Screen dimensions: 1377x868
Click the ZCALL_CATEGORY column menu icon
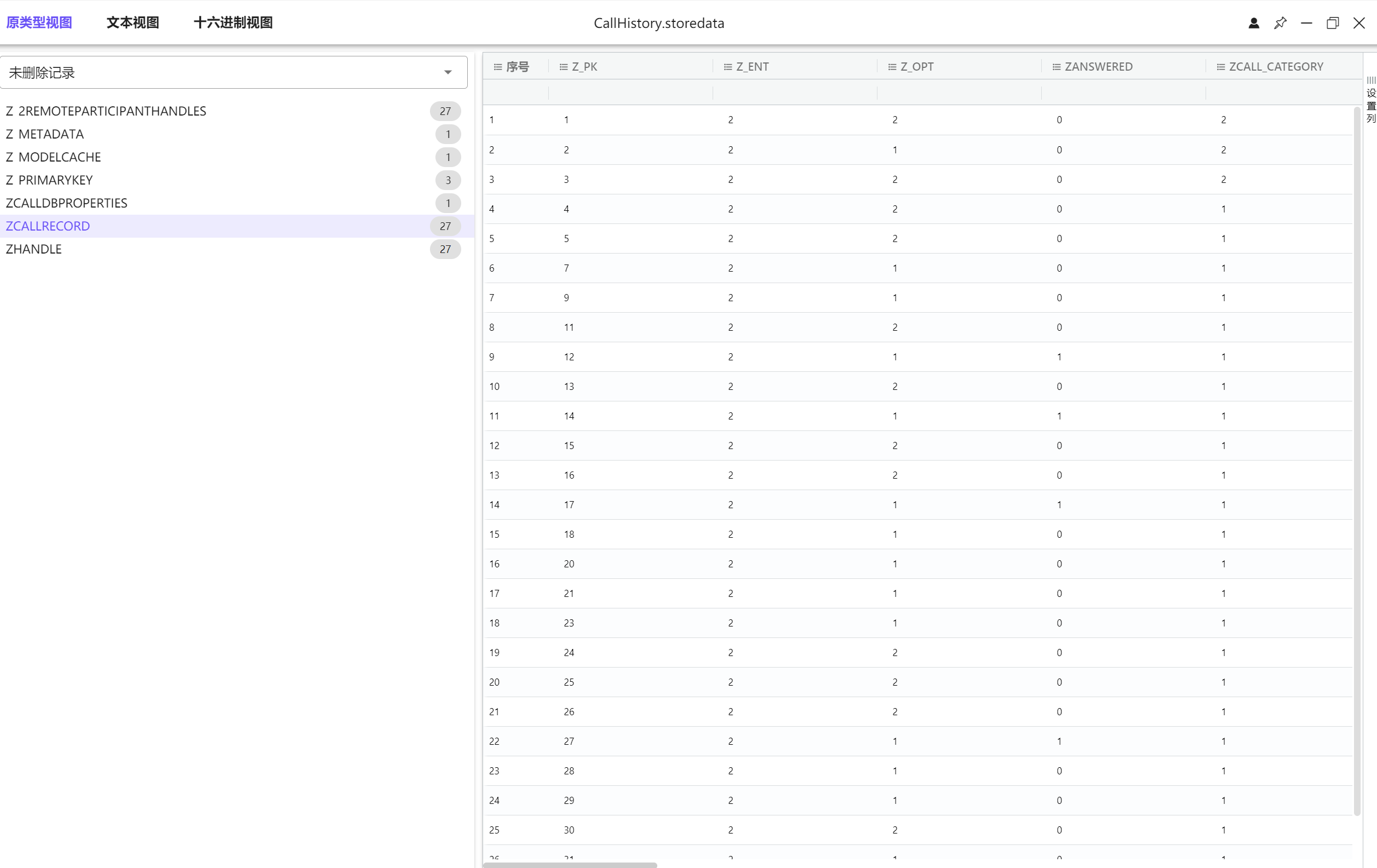pyautogui.click(x=1220, y=67)
